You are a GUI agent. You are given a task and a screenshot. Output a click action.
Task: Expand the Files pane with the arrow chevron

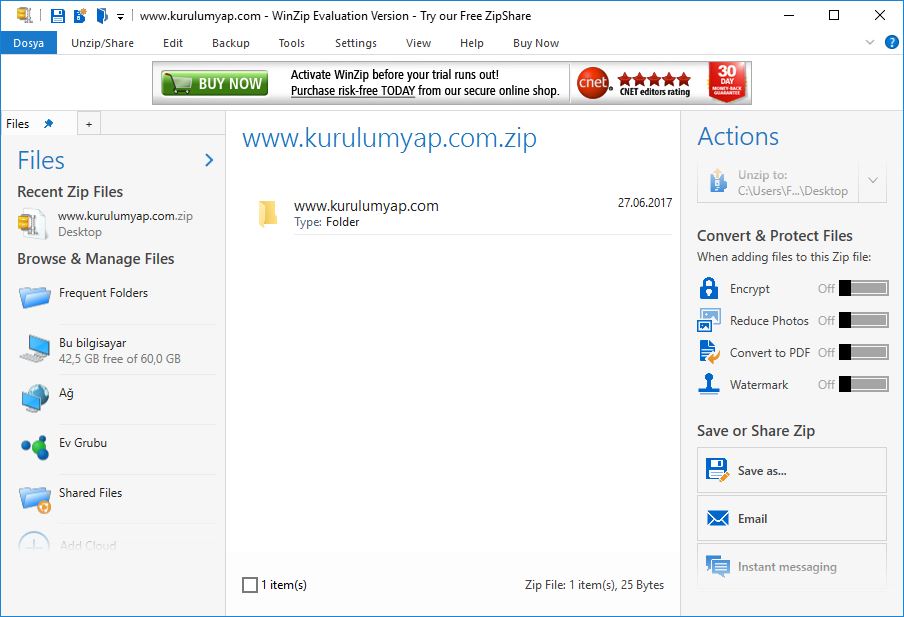(x=209, y=160)
